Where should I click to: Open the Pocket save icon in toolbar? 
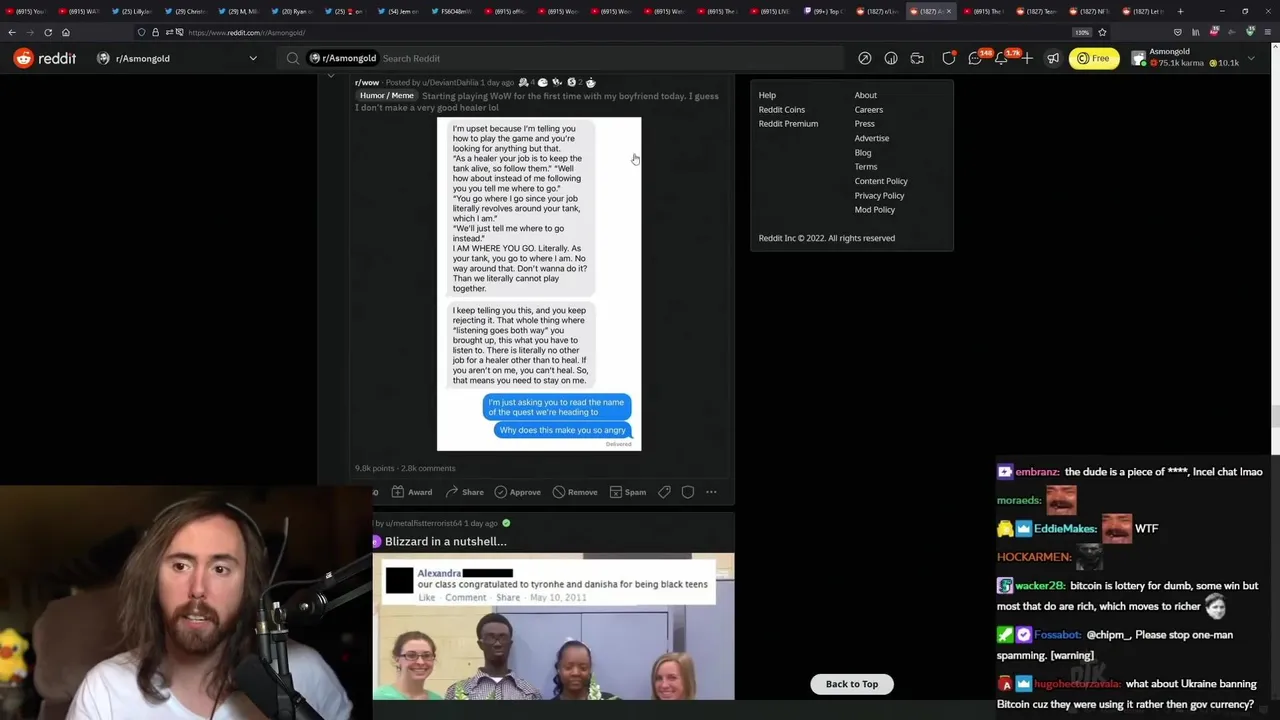click(1179, 32)
